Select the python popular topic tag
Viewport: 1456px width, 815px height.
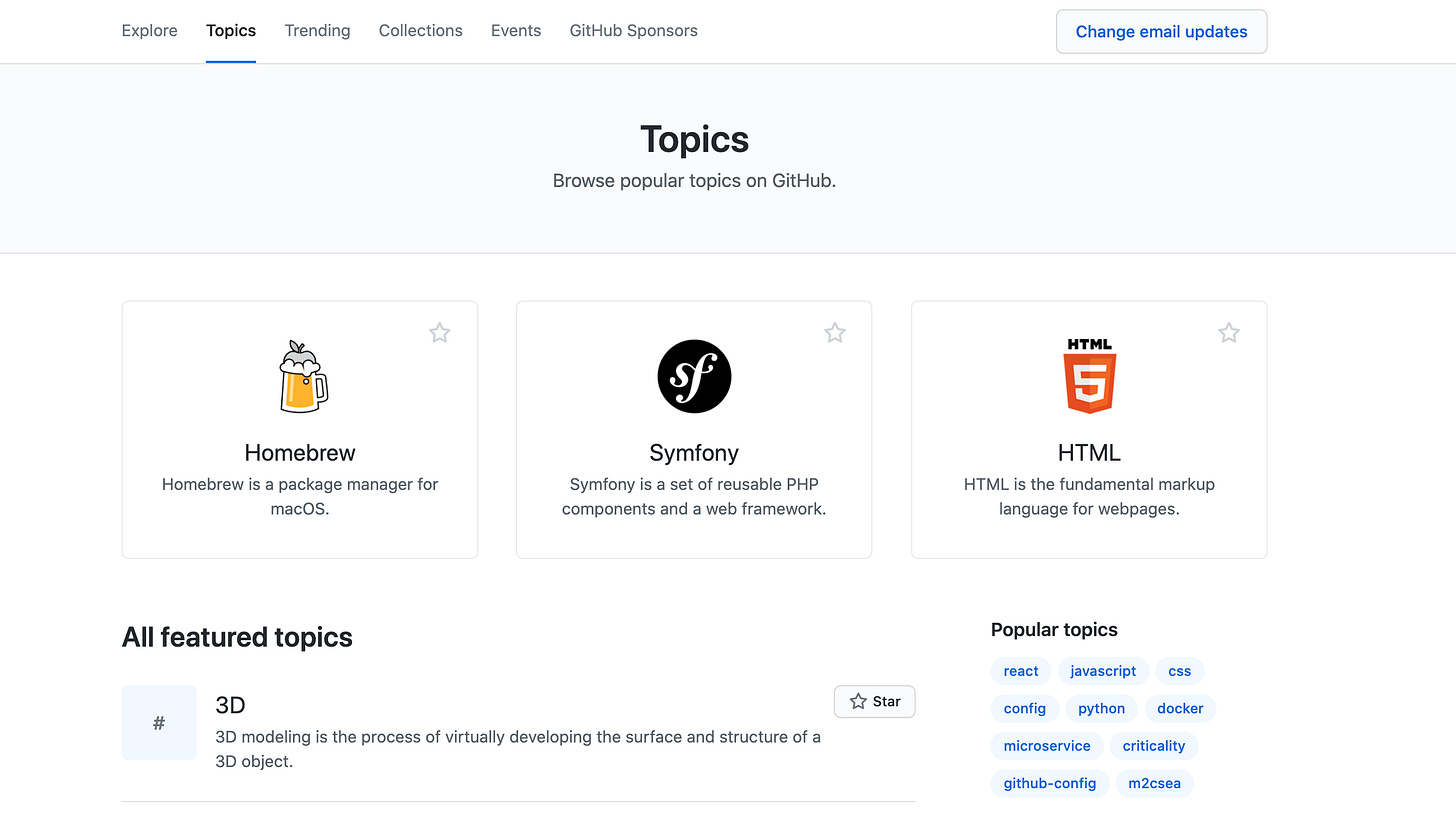1102,708
